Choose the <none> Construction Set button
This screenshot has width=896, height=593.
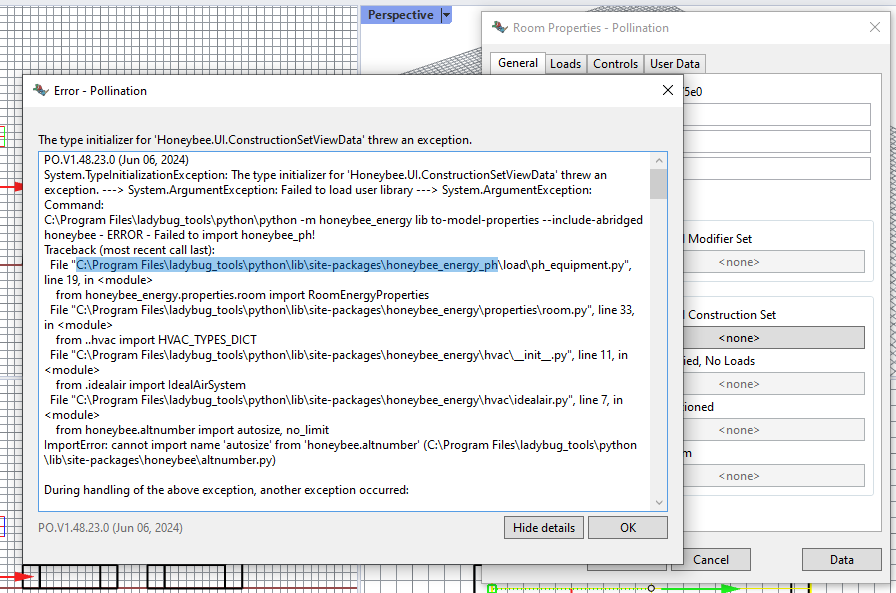[774, 338]
